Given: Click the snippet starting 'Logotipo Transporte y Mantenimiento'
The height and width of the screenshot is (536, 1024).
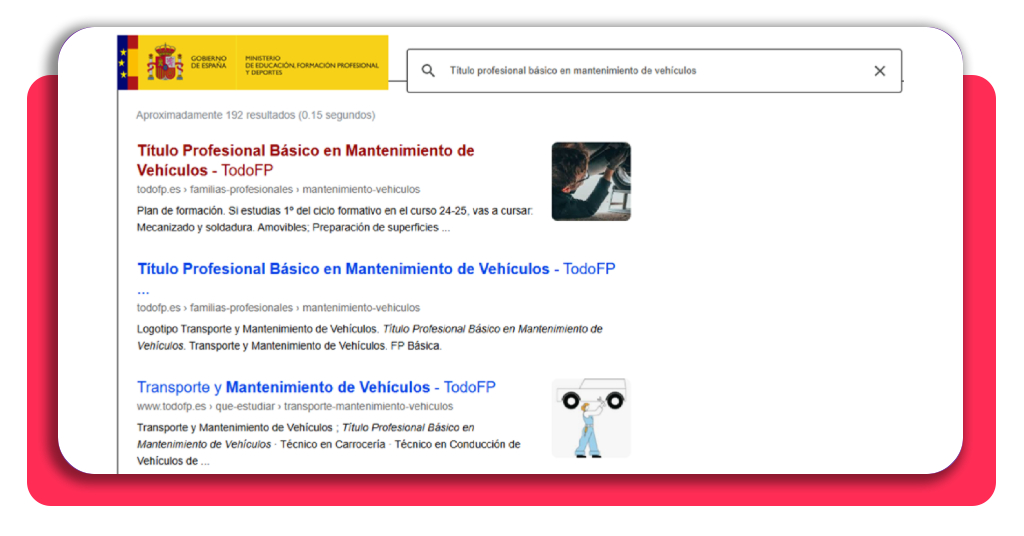Looking at the screenshot, I should tap(370, 338).
